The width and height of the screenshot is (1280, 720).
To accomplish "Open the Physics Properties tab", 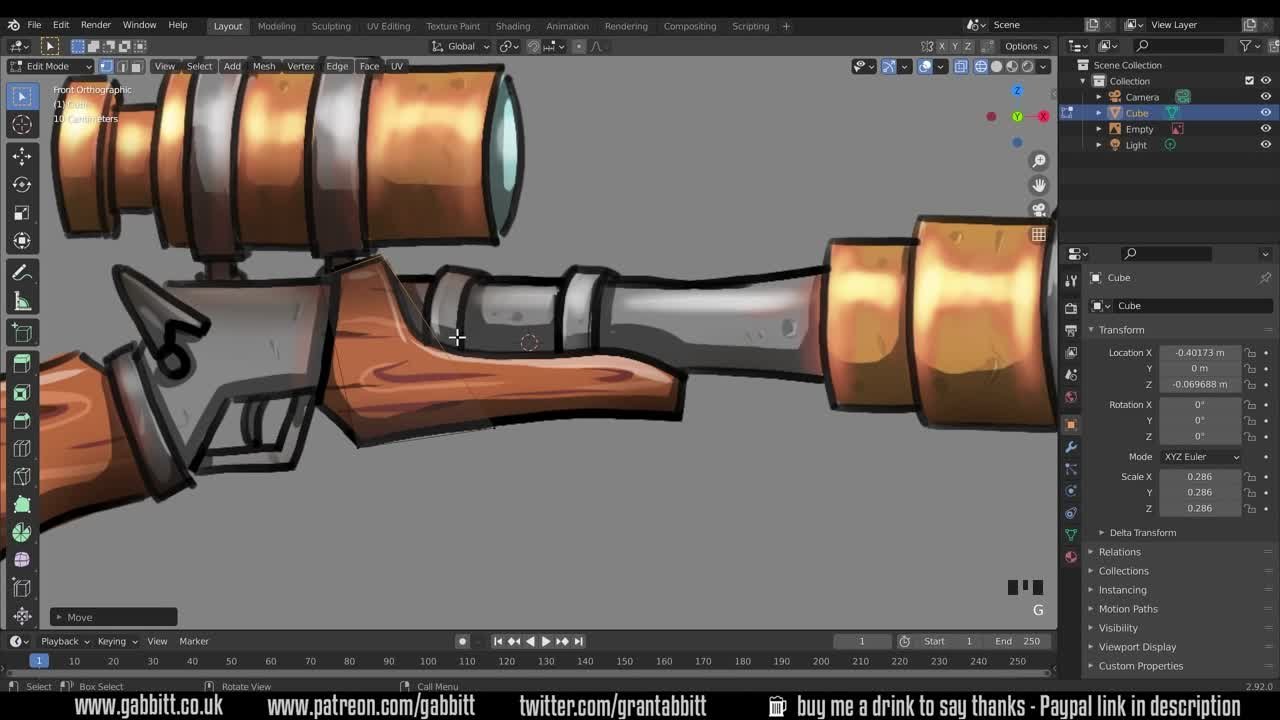I will point(1071,489).
